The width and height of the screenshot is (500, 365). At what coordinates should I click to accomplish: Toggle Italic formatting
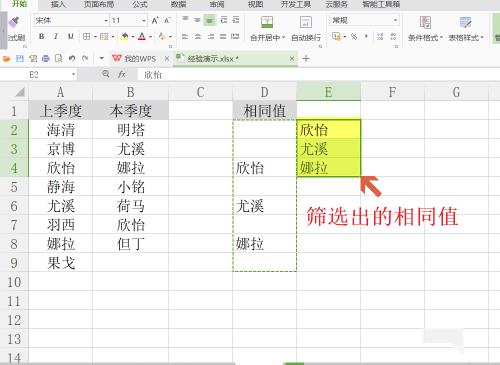[56, 36]
